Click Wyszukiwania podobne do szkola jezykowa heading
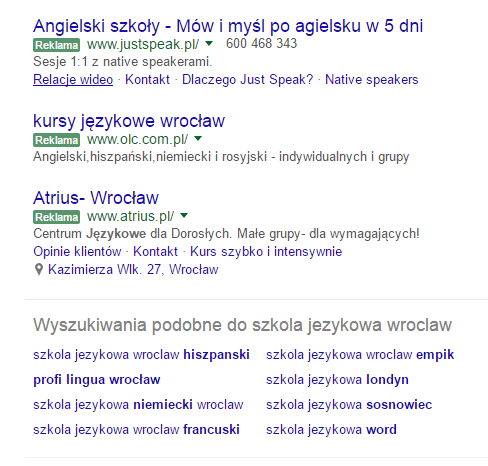 pos(242,325)
